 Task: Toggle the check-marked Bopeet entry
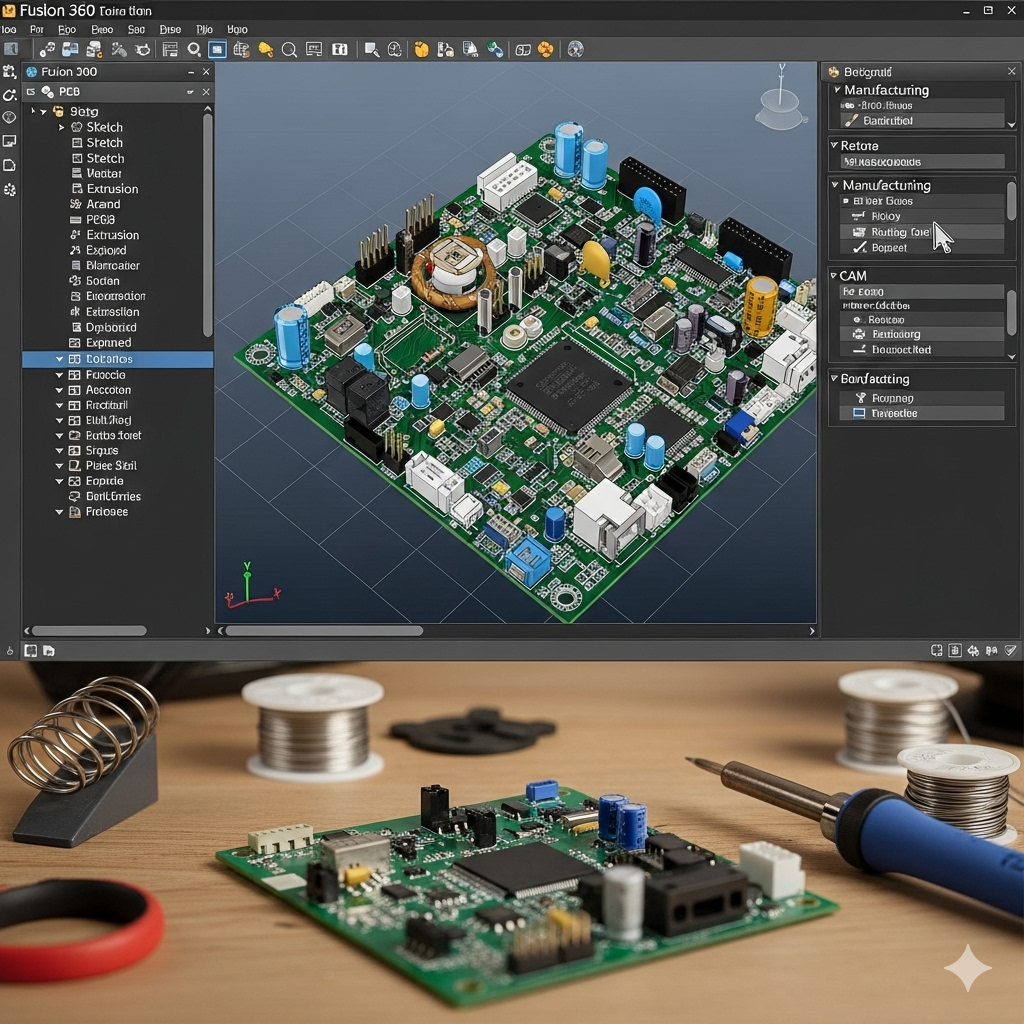pyautogui.click(x=859, y=248)
